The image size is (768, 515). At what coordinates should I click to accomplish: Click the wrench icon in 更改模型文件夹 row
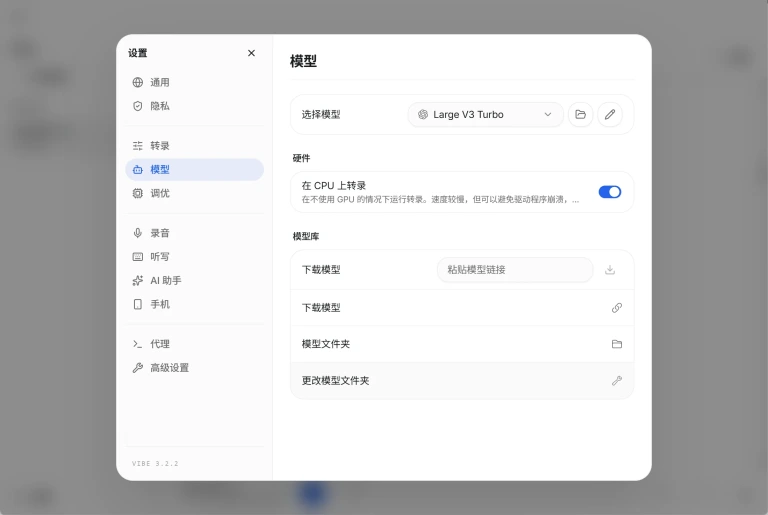[617, 381]
